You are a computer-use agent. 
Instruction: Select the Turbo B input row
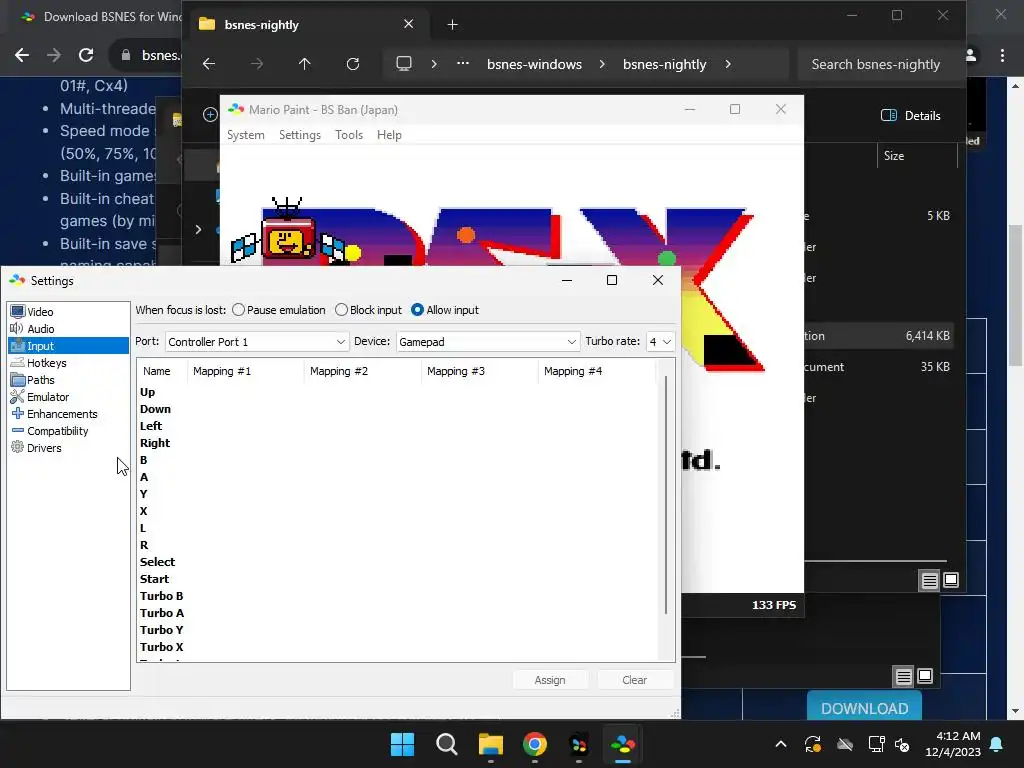pyautogui.click(x=397, y=596)
